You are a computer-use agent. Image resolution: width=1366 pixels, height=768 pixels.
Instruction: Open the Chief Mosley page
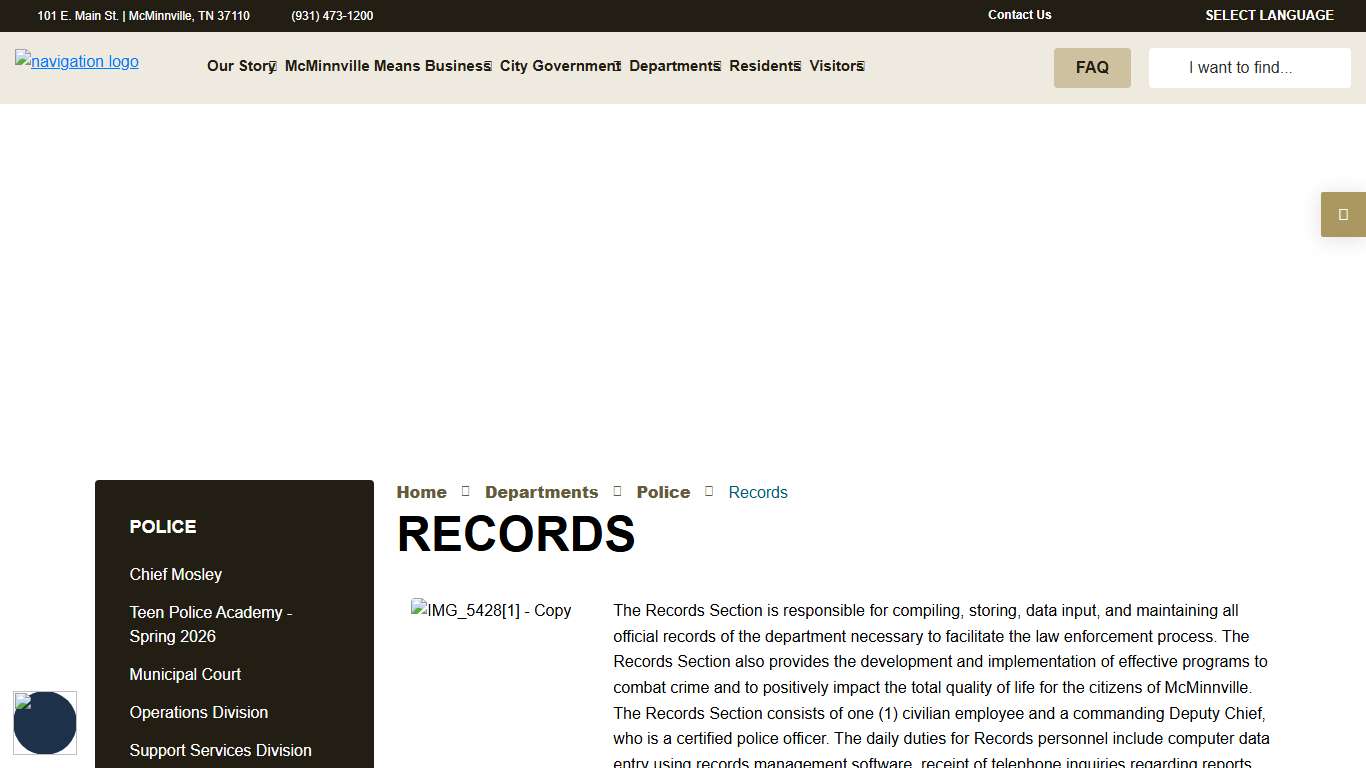click(175, 574)
